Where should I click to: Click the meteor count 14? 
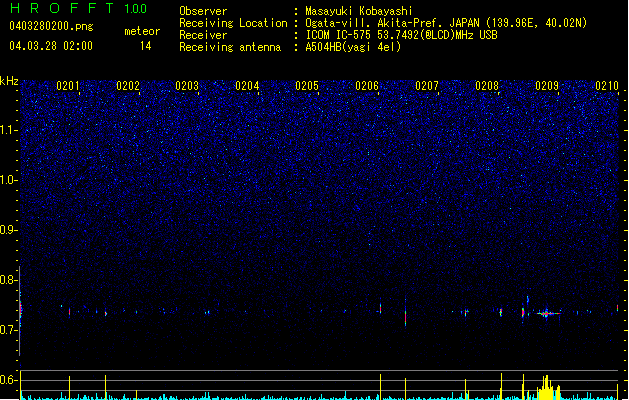pyautogui.click(x=146, y=46)
